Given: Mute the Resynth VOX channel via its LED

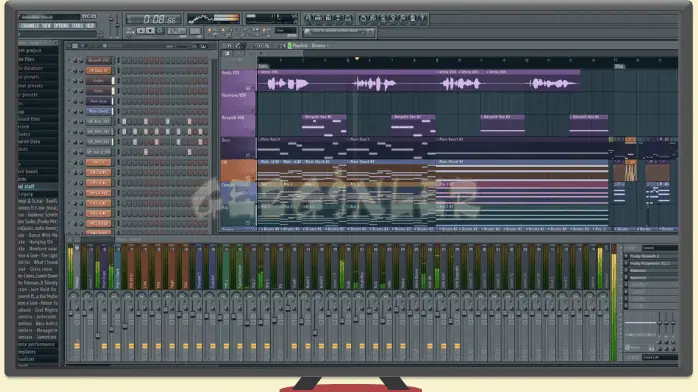Looking at the screenshot, I should pyautogui.click(x=69, y=60).
